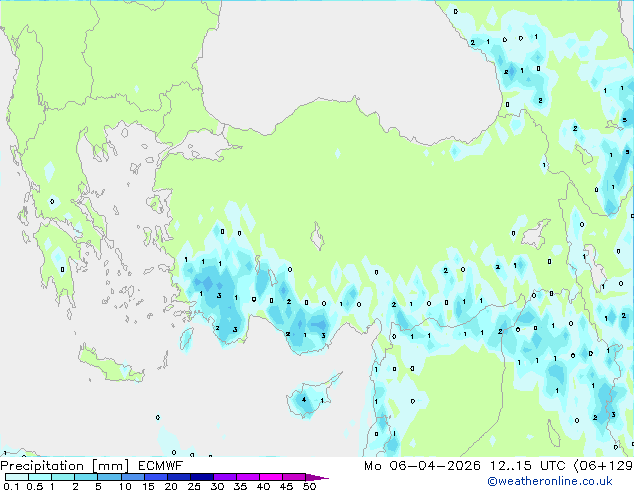Select the 0.5–1 mm legend color
The image size is (634, 490).
coord(40,477)
